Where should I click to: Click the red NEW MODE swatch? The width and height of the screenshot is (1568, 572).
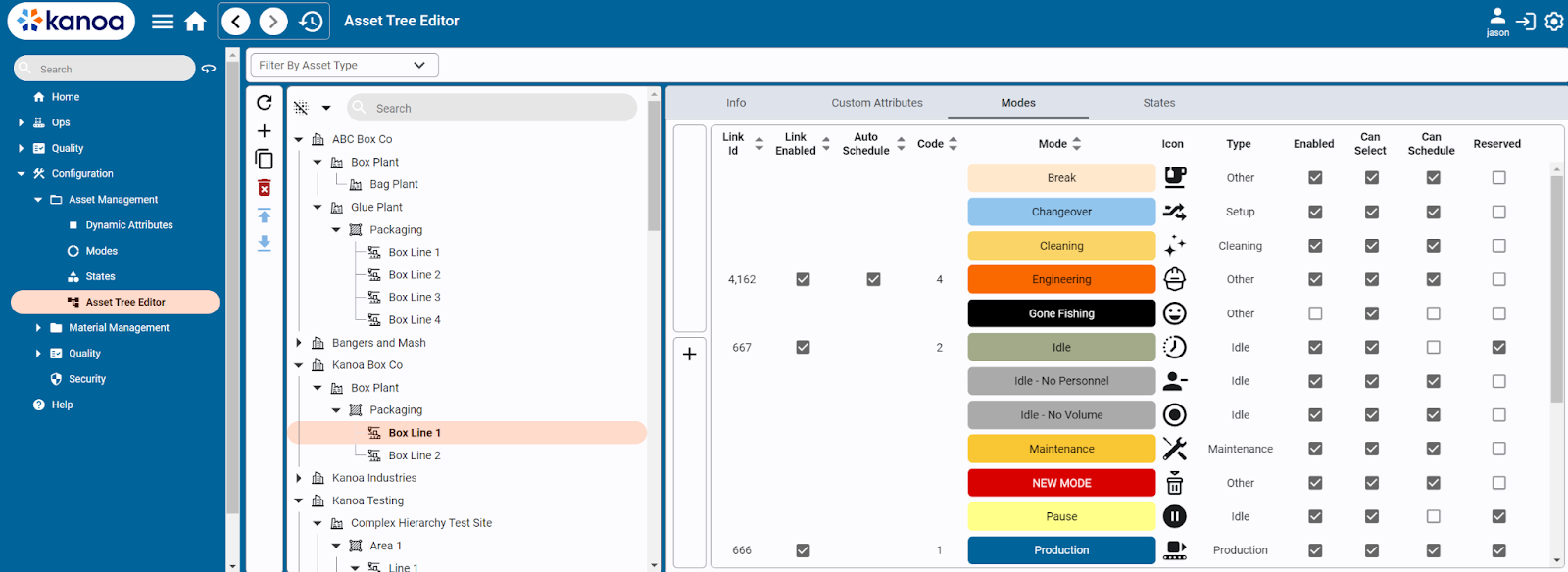pos(1061,483)
